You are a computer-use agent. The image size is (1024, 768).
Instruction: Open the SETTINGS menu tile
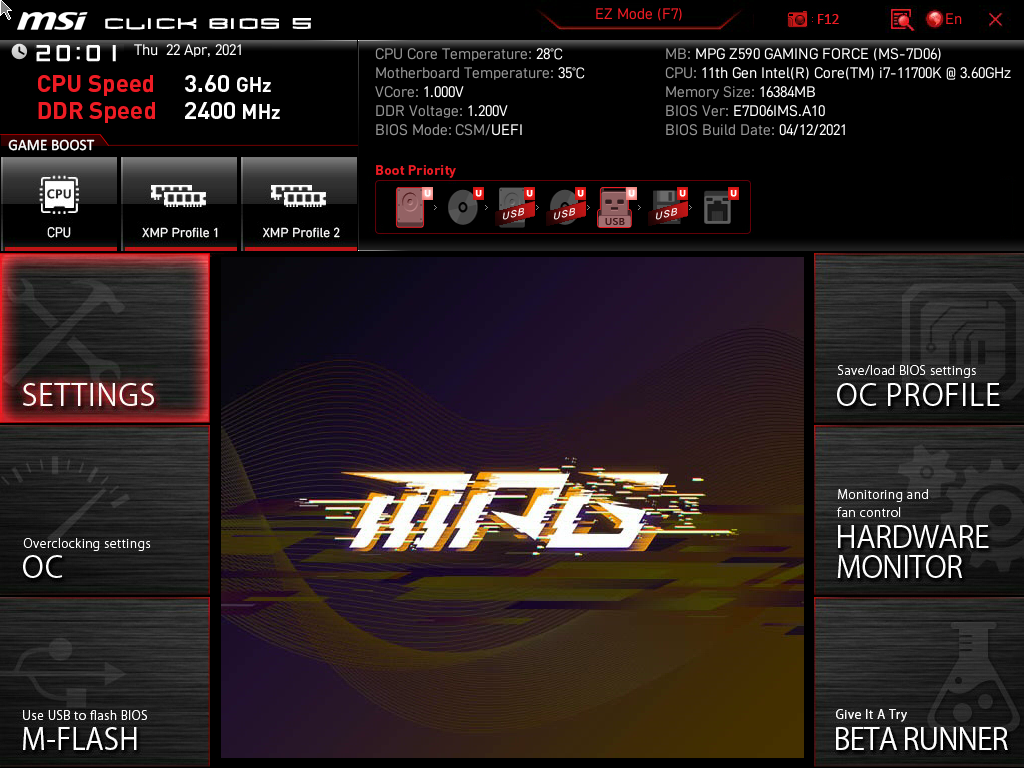click(x=104, y=338)
